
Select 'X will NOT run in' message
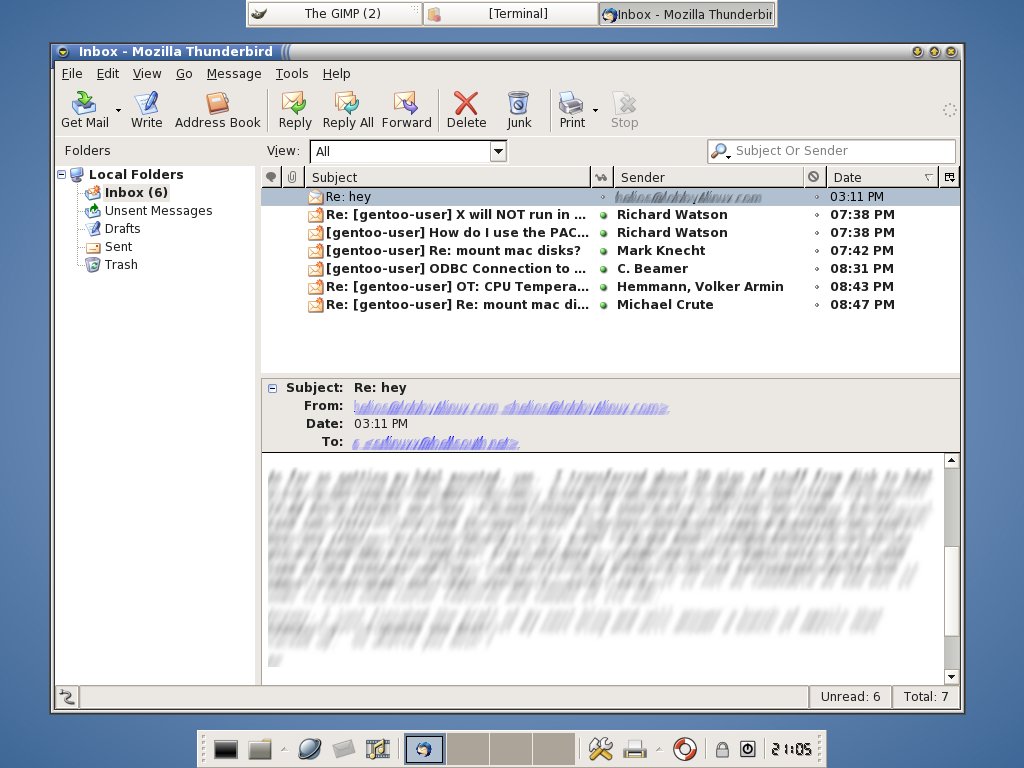pos(610,215)
